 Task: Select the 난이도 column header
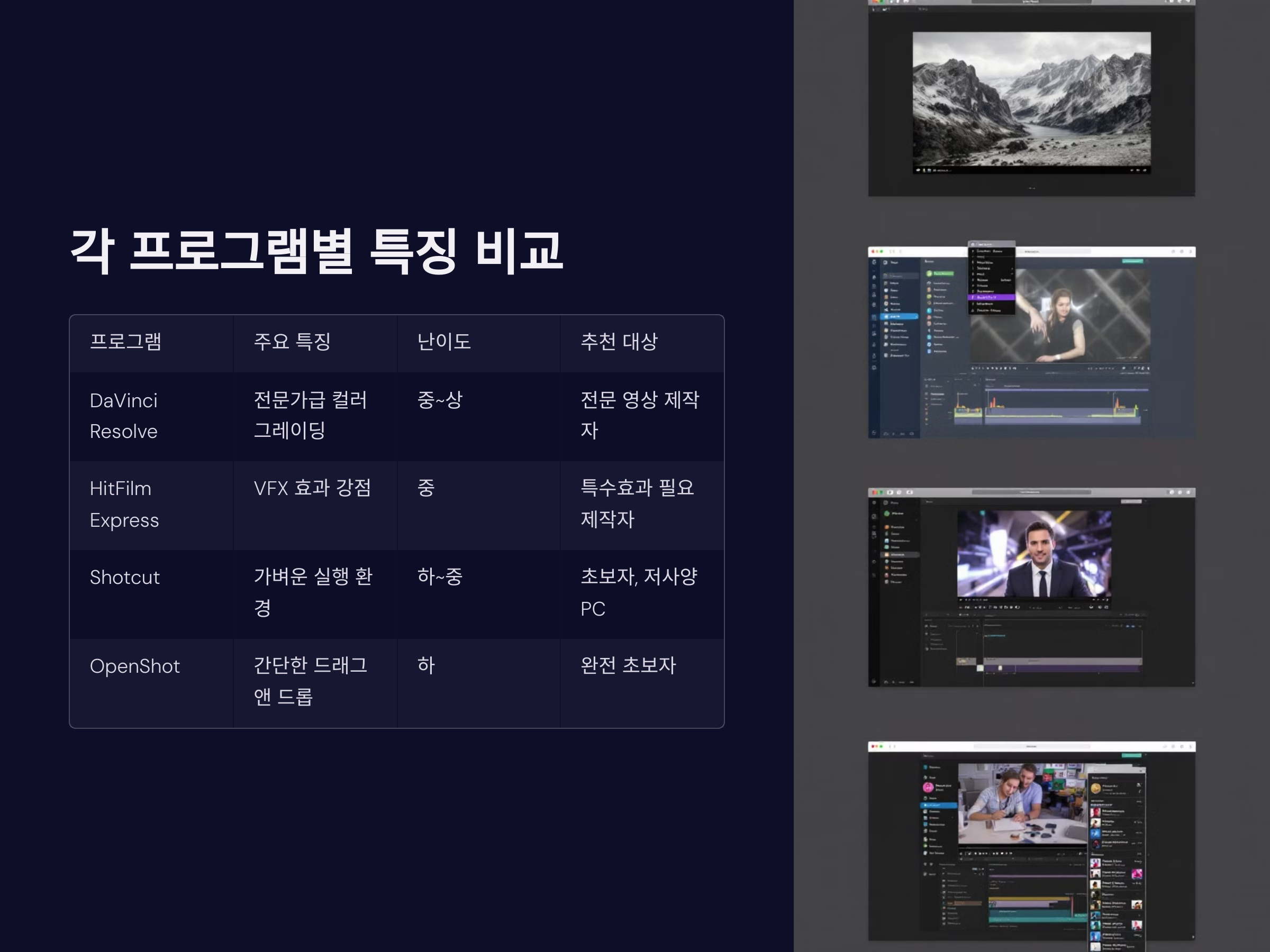tap(444, 342)
